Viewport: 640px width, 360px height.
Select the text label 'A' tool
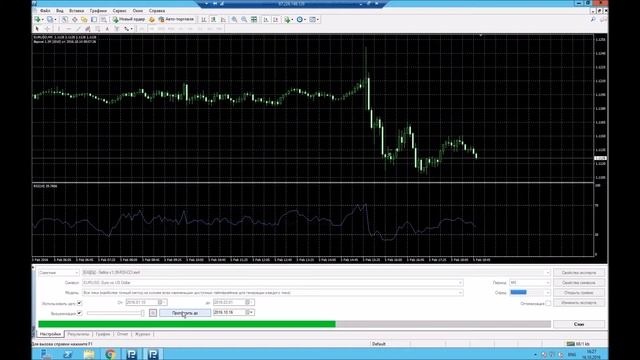107,29
